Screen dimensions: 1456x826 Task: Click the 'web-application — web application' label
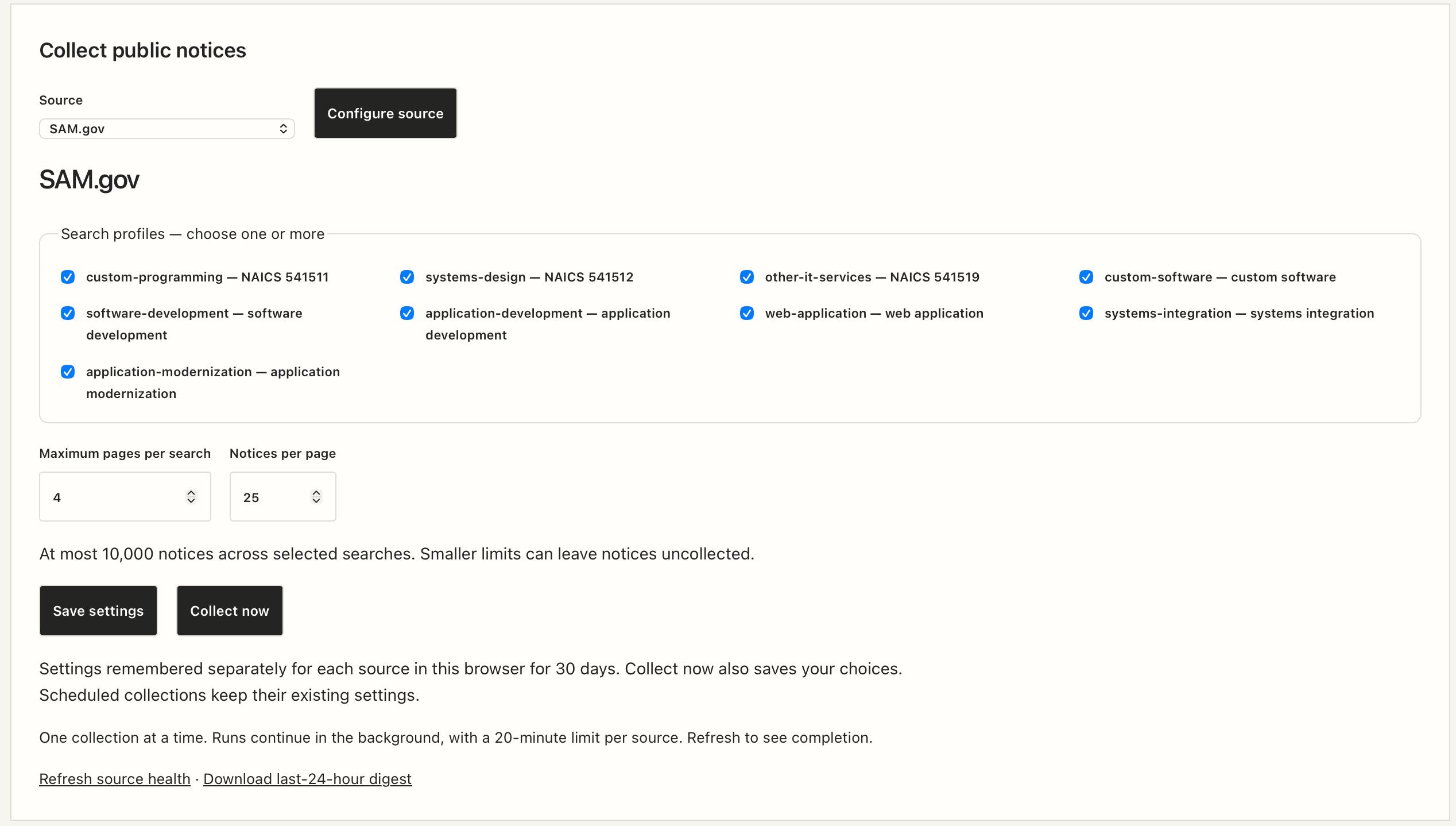pos(874,314)
